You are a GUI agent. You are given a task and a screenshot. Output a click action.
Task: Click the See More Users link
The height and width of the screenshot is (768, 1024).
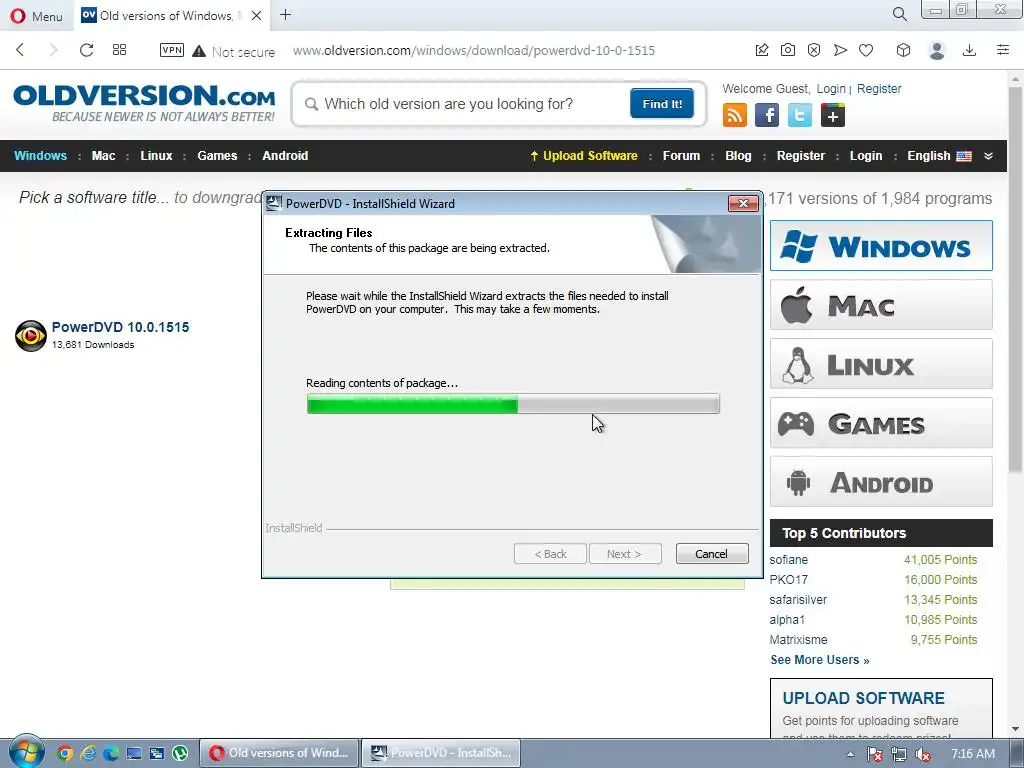pyautogui.click(x=820, y=660)
